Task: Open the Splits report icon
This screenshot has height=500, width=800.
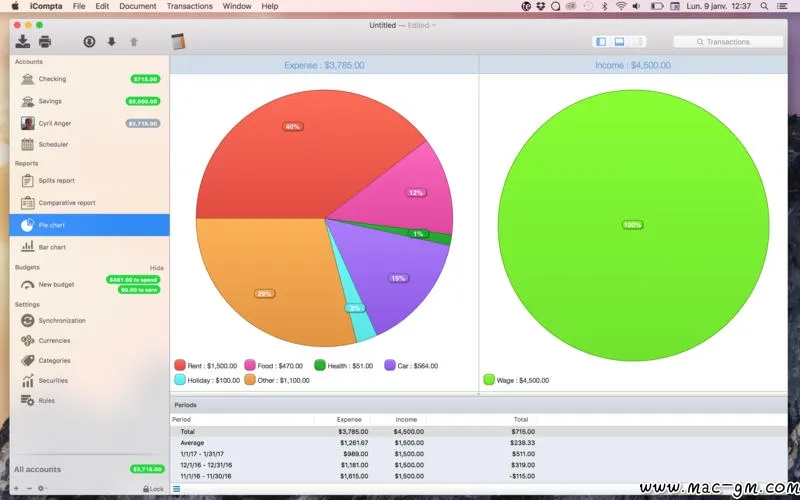Action: click(x=28, y=181)
